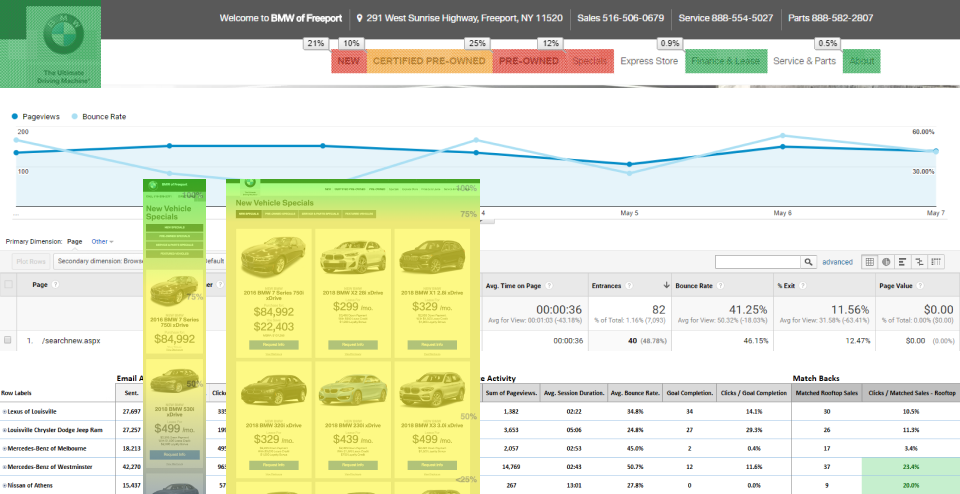Click the Plot Rows button
This screenshot has width=960, height=494.
pyautogui.click(x=31, y=261)
